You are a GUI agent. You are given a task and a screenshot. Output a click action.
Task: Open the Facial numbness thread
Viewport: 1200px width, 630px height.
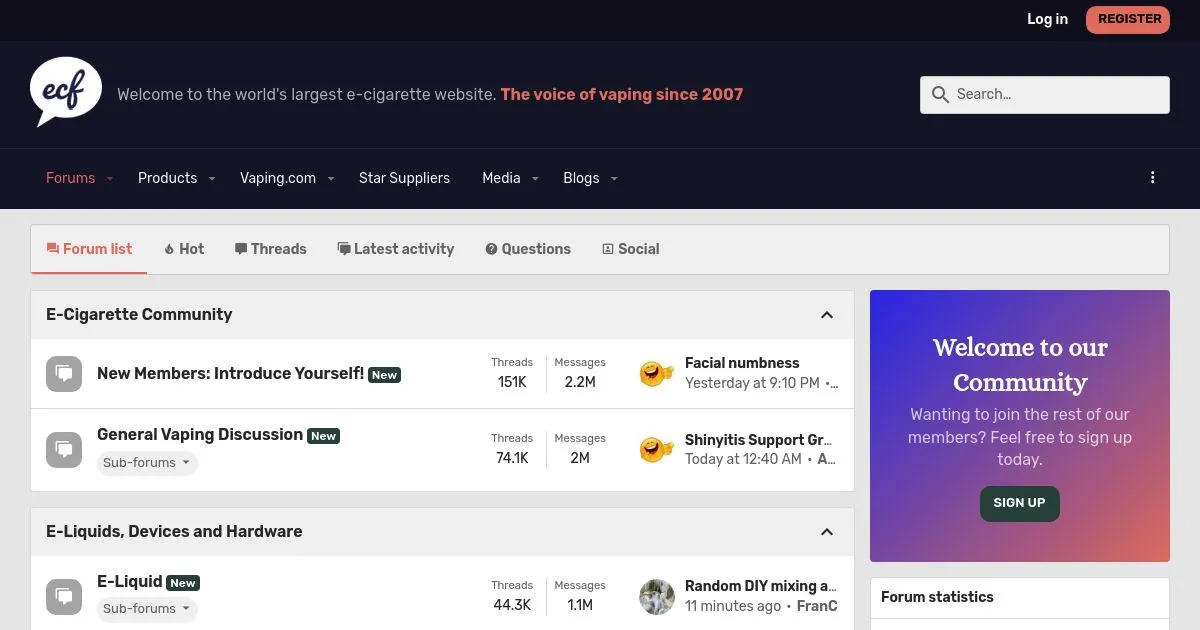pyautogui.click(x=742, y=363)
